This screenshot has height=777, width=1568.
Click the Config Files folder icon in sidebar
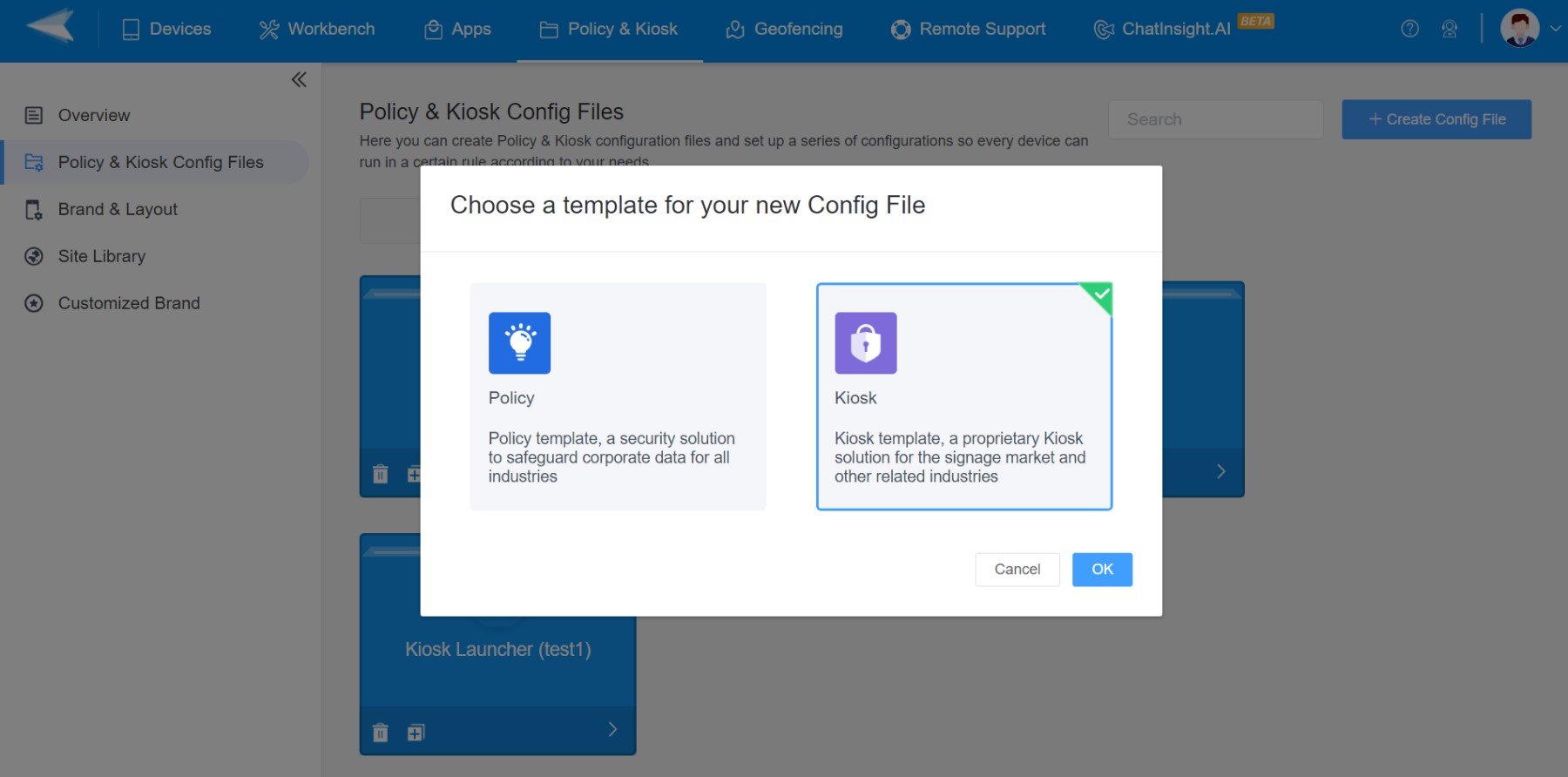[x=34, y=162]
